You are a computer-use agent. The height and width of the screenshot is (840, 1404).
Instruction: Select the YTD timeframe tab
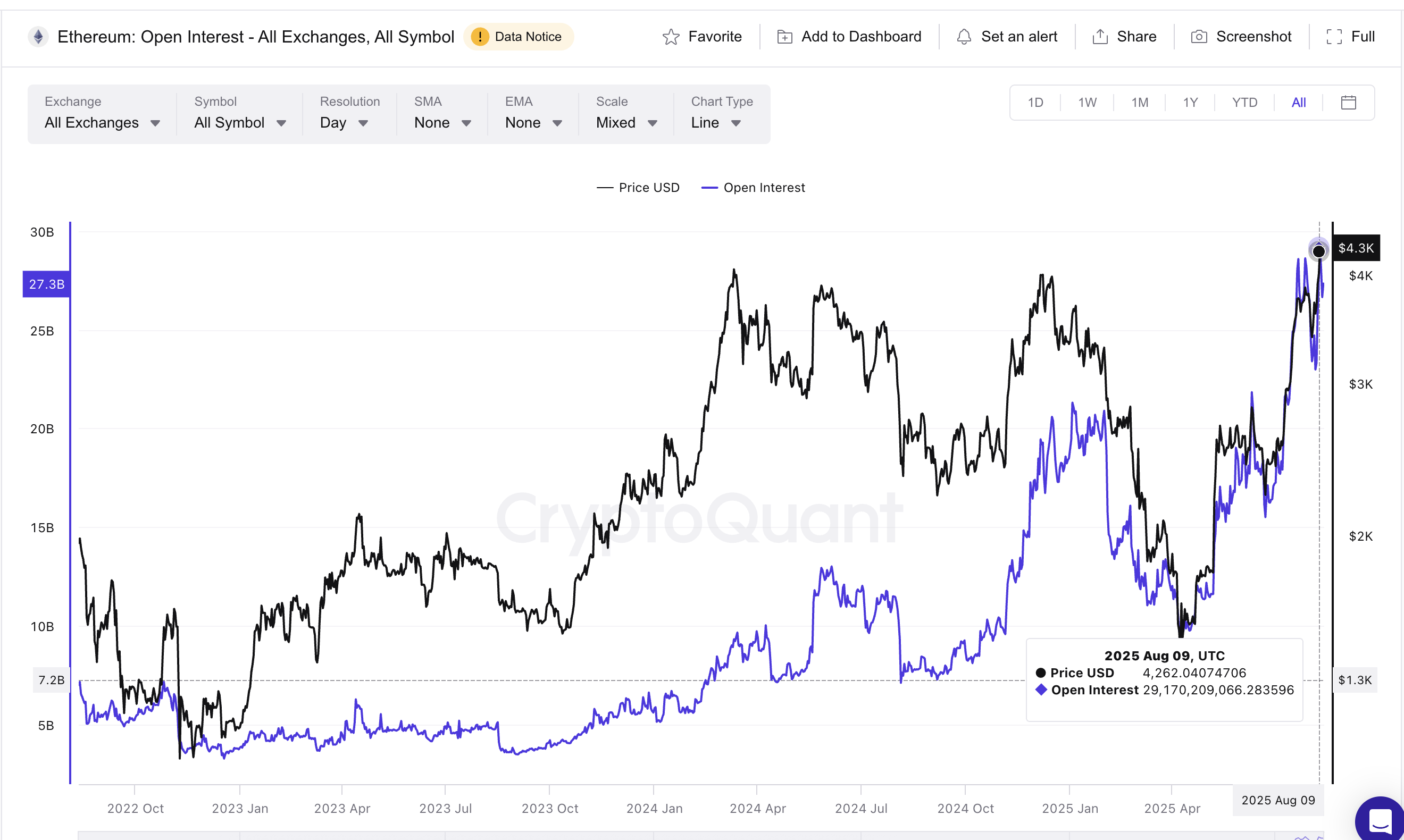(x=1244, y=103)
